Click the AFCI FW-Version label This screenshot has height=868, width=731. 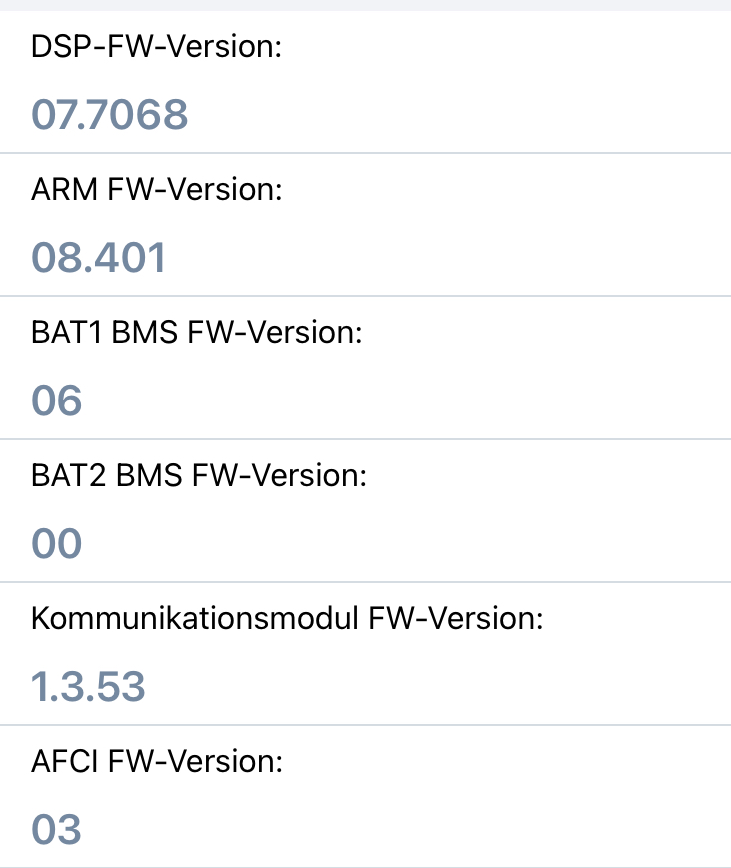(157, 762)
